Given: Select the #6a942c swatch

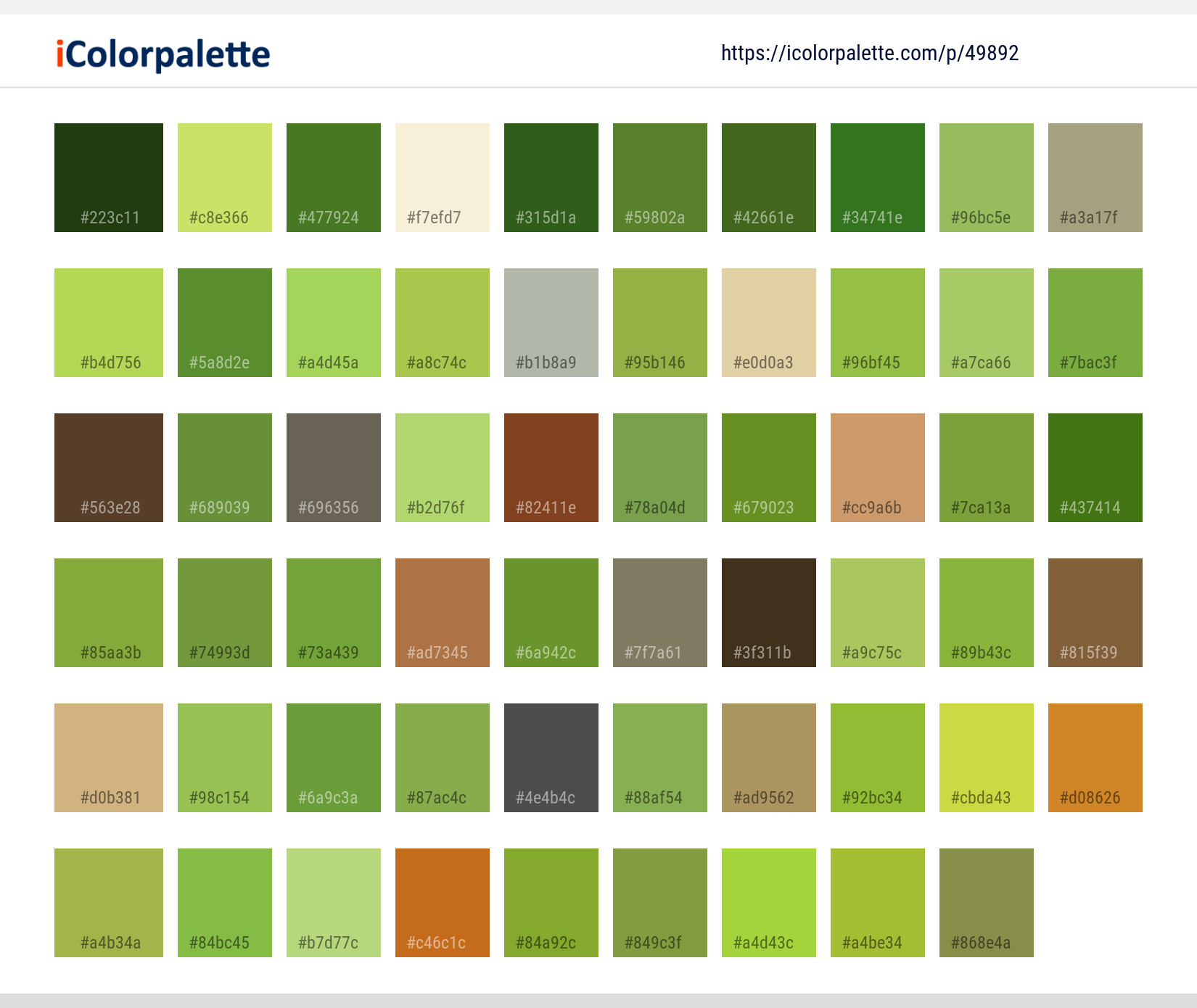Looking at the screenshot, I should coord(551,613).
